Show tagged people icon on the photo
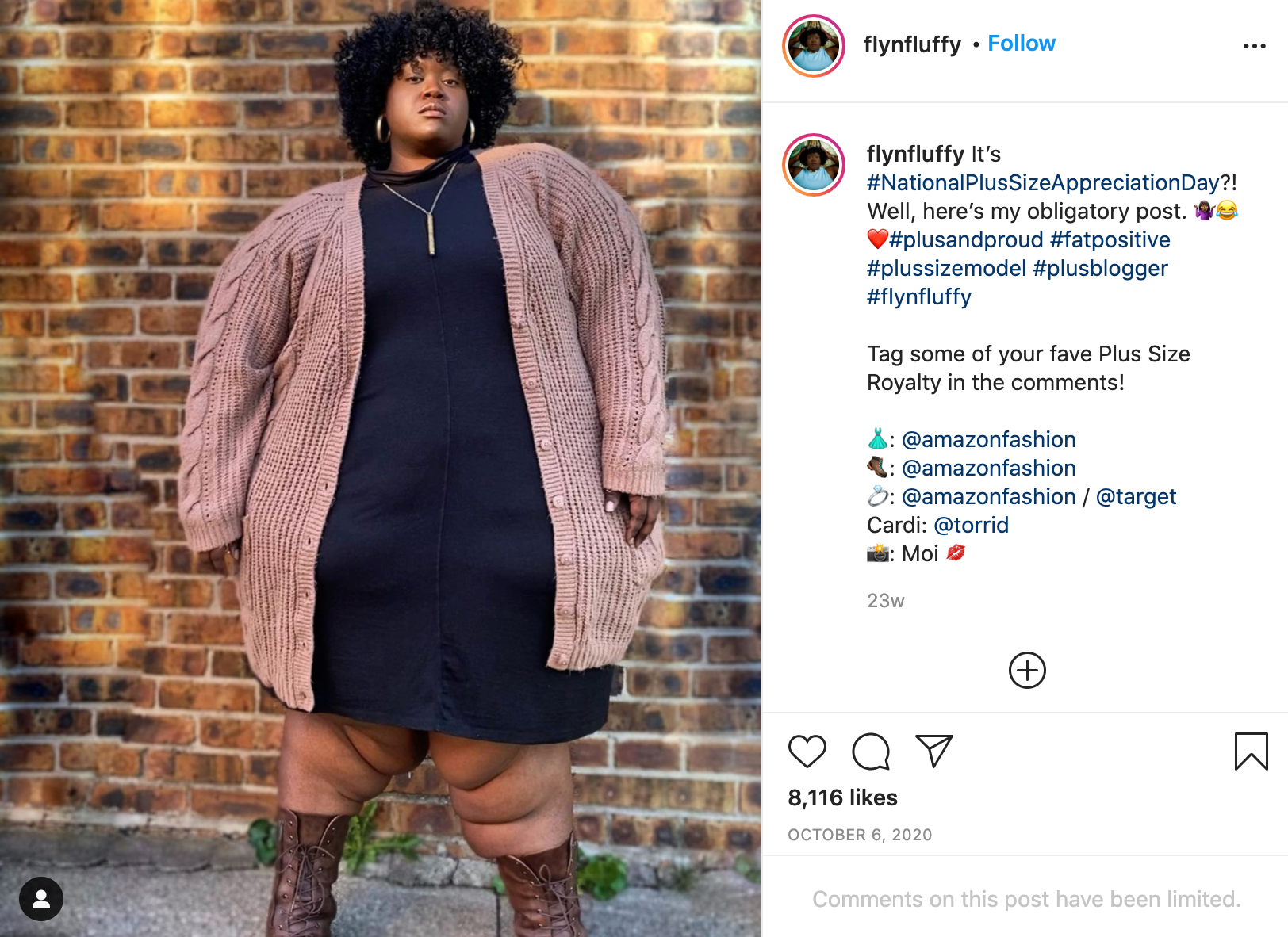1288x937 pixels. click(x=41, y=899)
